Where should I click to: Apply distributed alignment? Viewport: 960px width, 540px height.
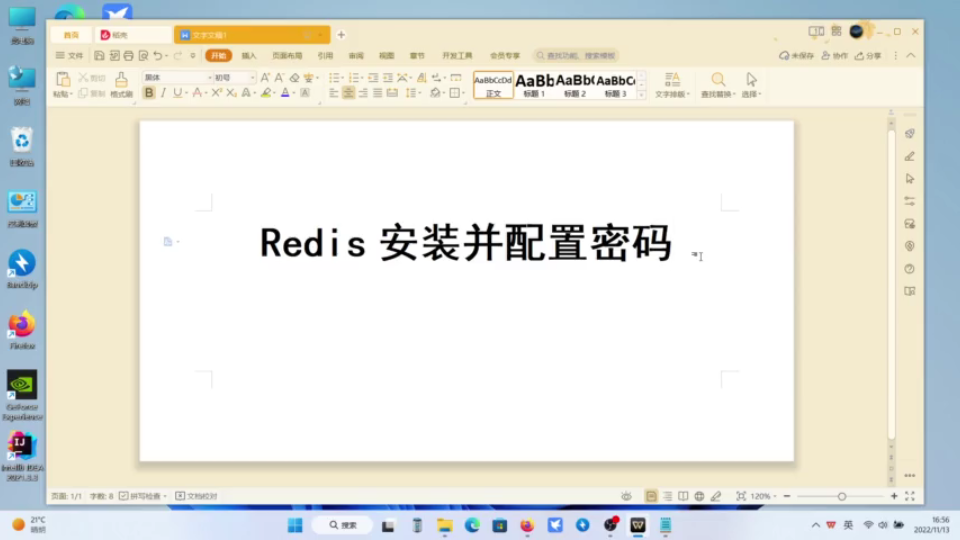pos(392,93)
